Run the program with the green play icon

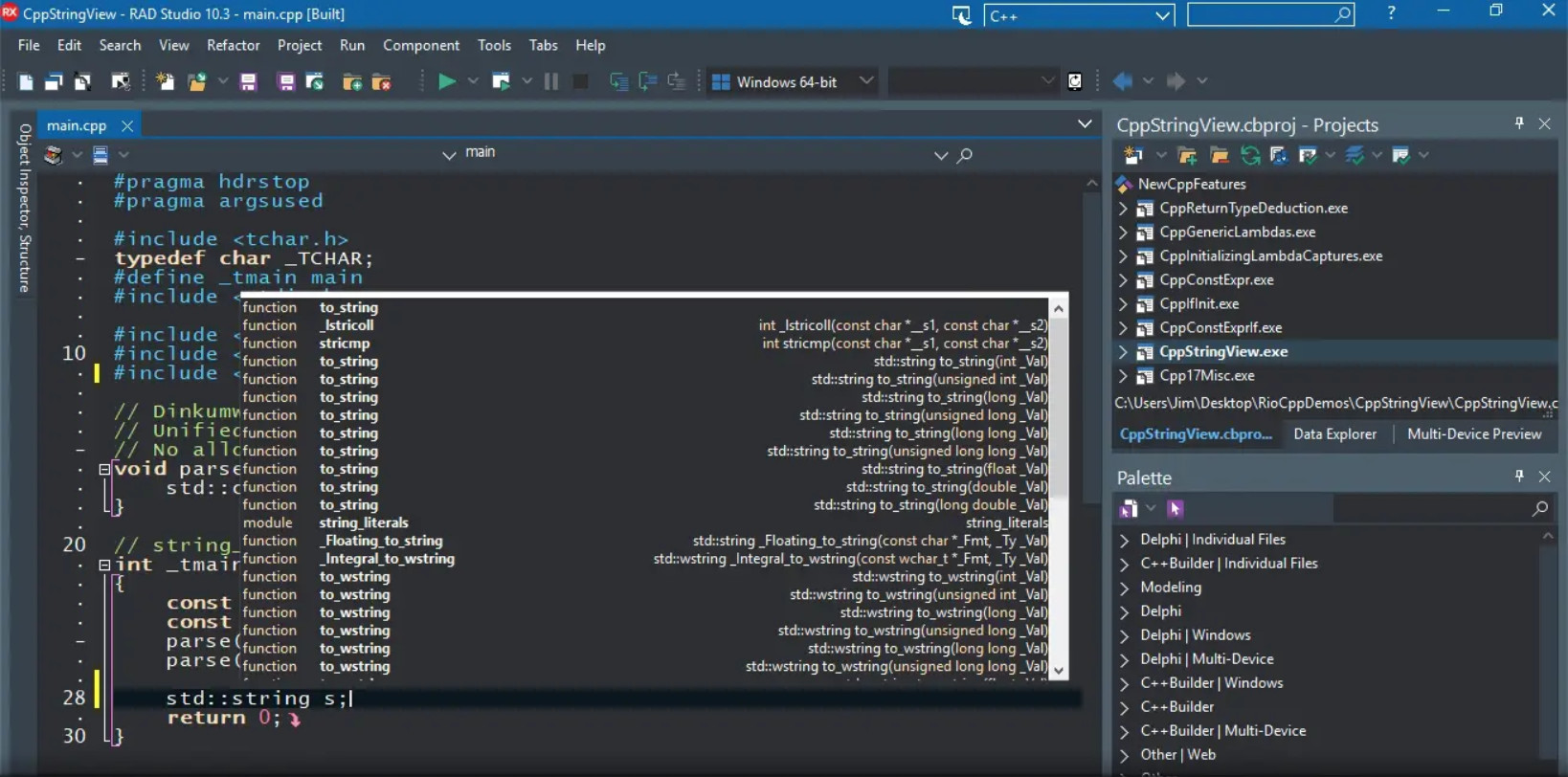446,81
